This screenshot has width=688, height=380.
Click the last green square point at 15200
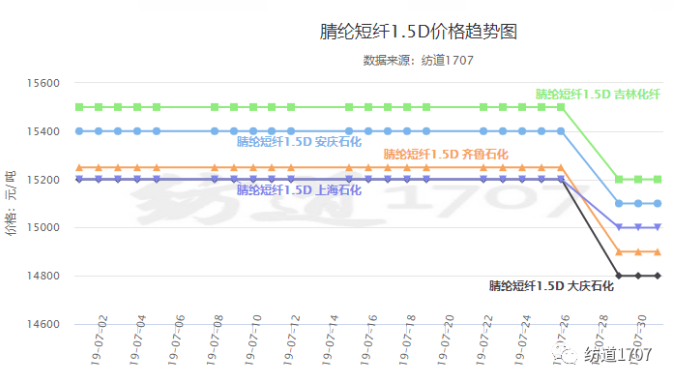point(658,179)
